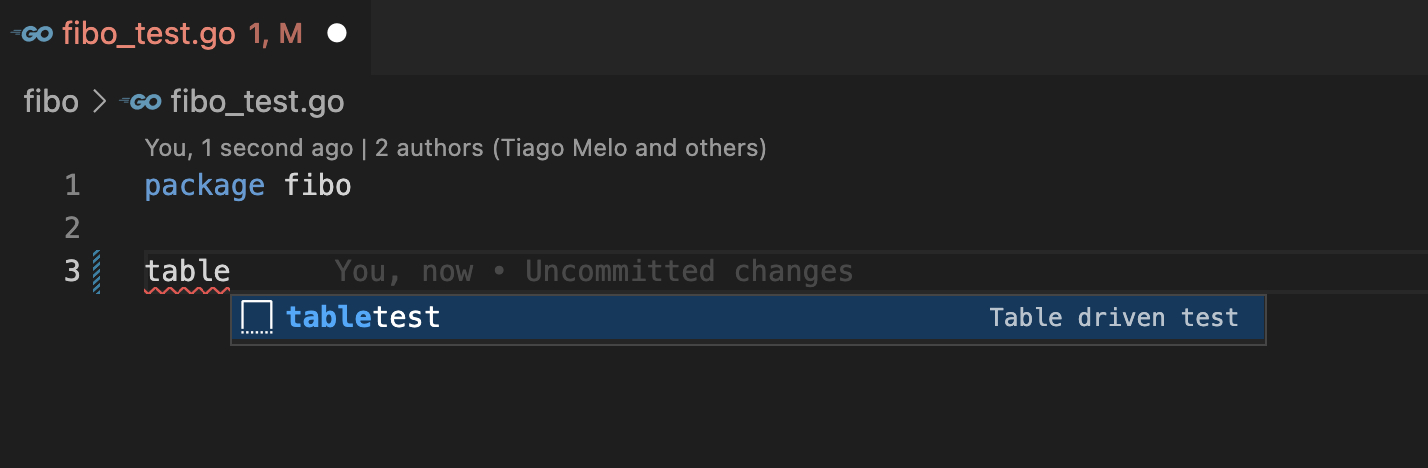Click line number 1 in the gutter
Viewport: 1428px width, 468px height.
pyautogui.click(x=72, y=185)
